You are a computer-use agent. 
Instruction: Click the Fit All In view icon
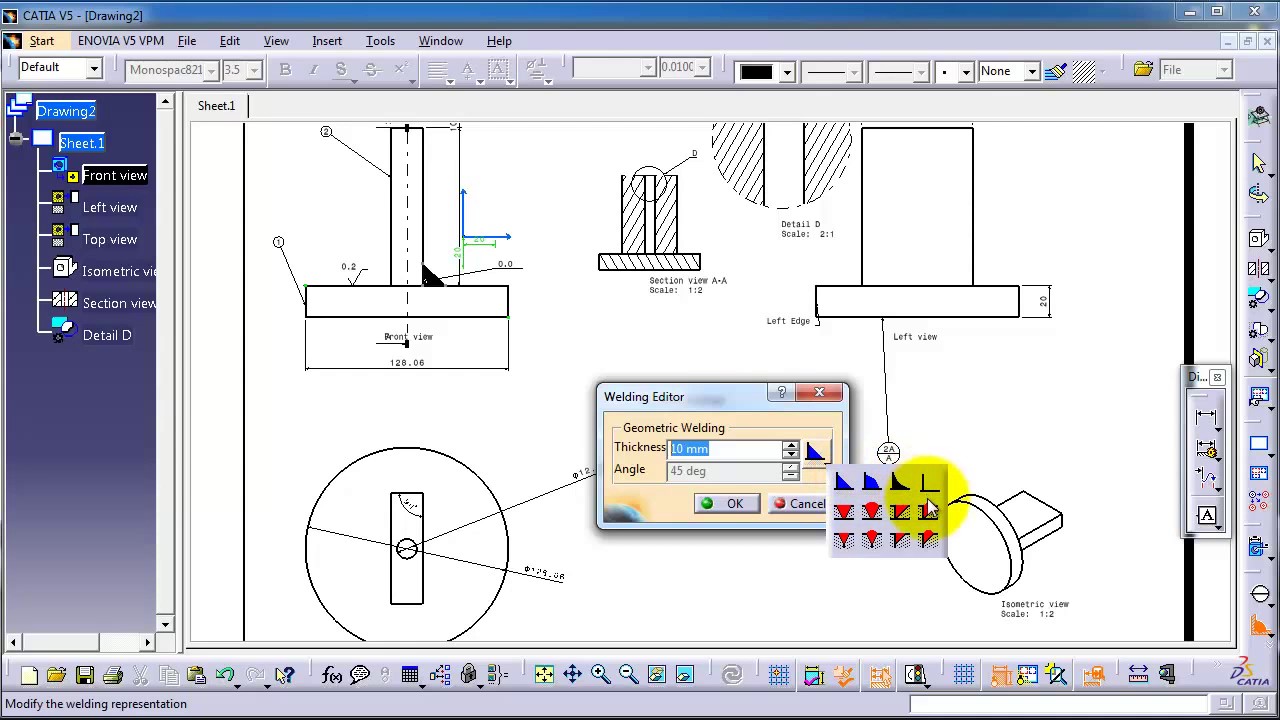(544, 675)
